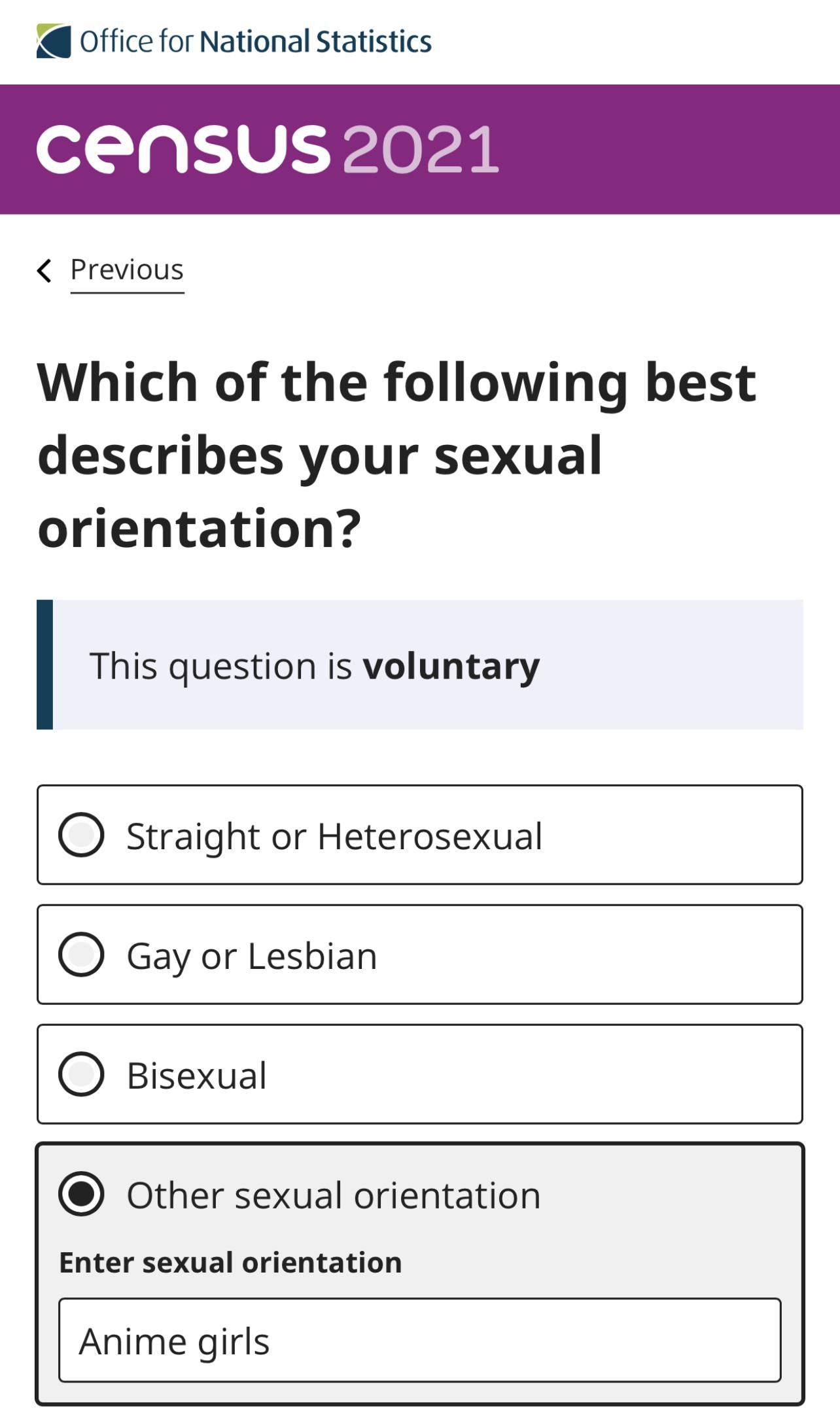Choose the Gay or Lesbian radio button
The image size is (840, 1425).
(x=81, y=955)
